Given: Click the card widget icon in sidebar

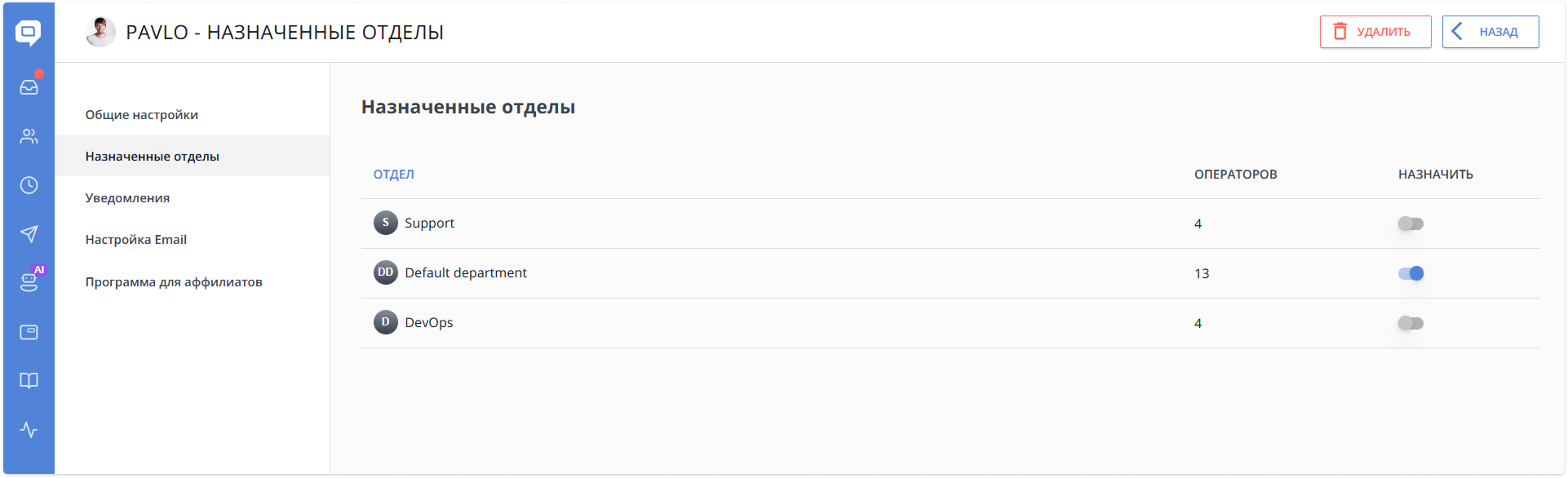Looking at the screenshot, I should pos(29,332).
